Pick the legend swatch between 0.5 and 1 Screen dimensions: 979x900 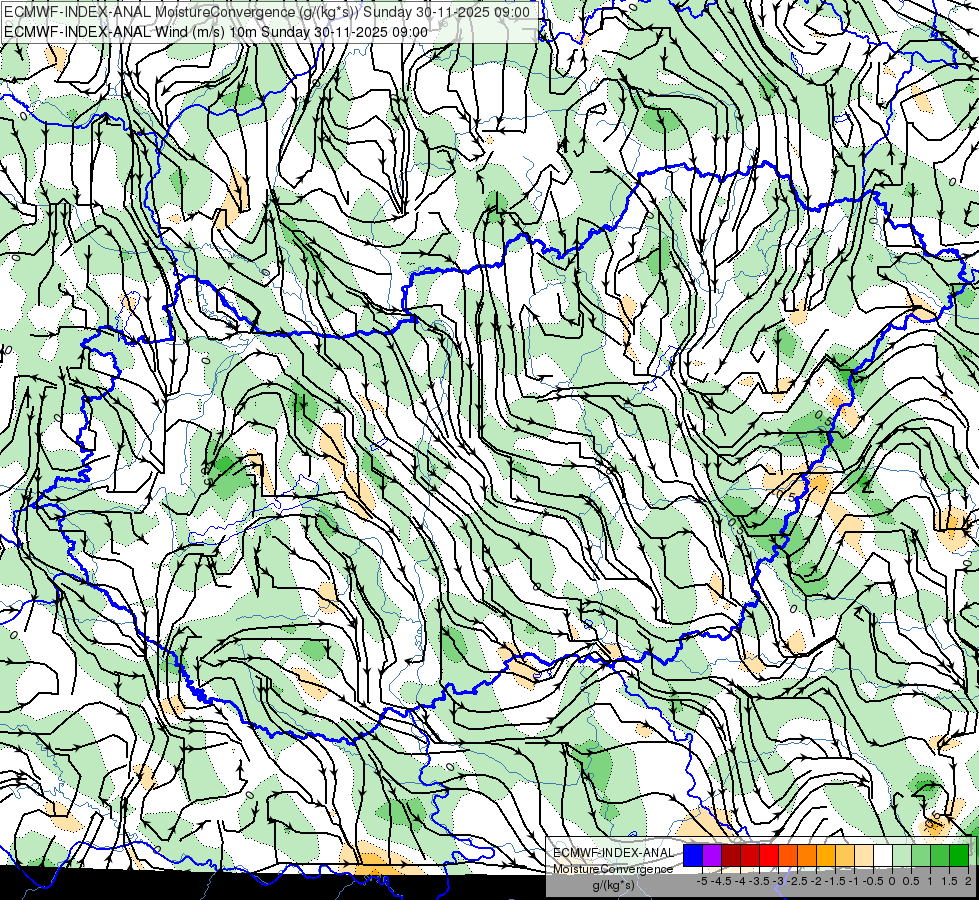coord(921,856)
